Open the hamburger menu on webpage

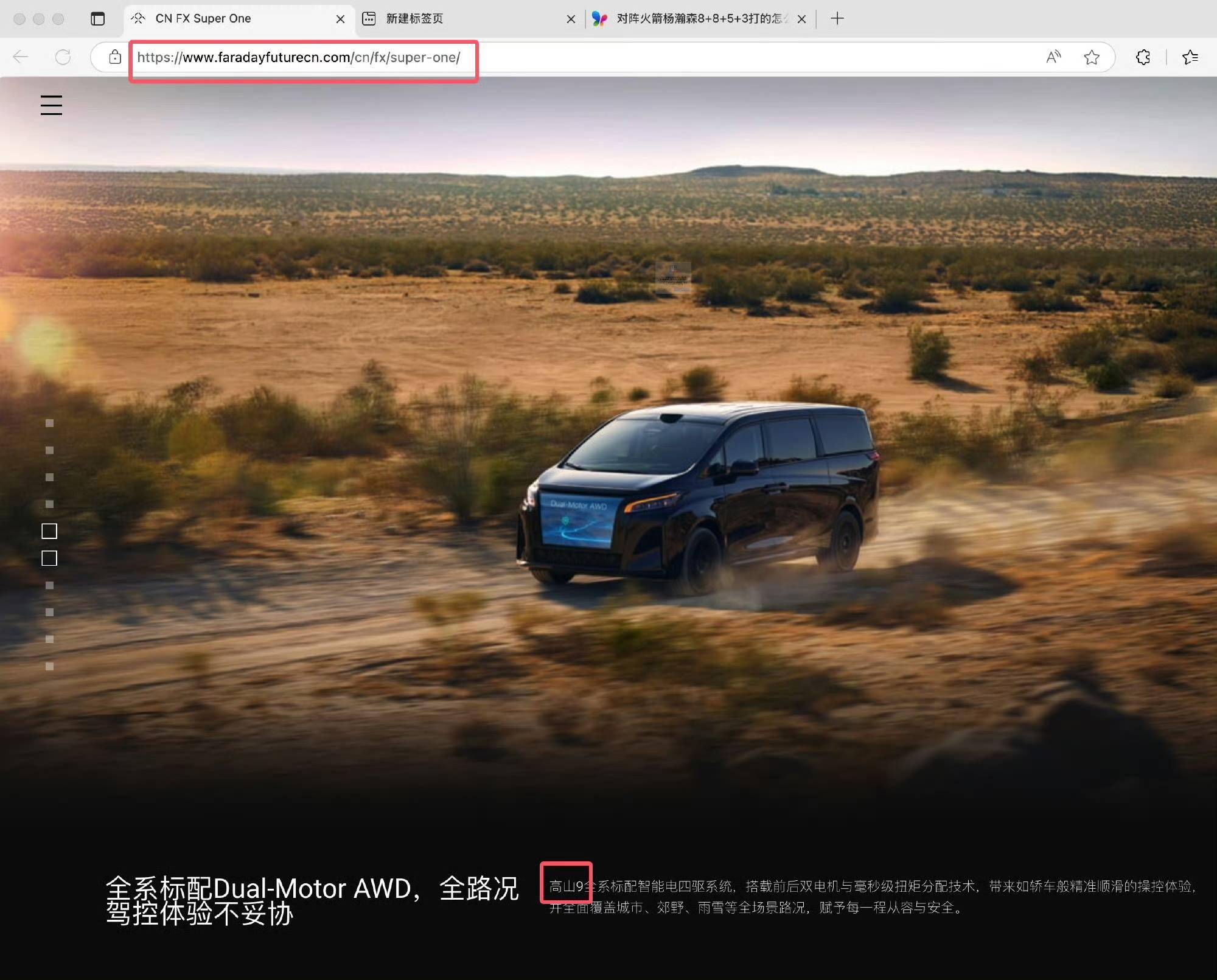click(x=51, y=105)
